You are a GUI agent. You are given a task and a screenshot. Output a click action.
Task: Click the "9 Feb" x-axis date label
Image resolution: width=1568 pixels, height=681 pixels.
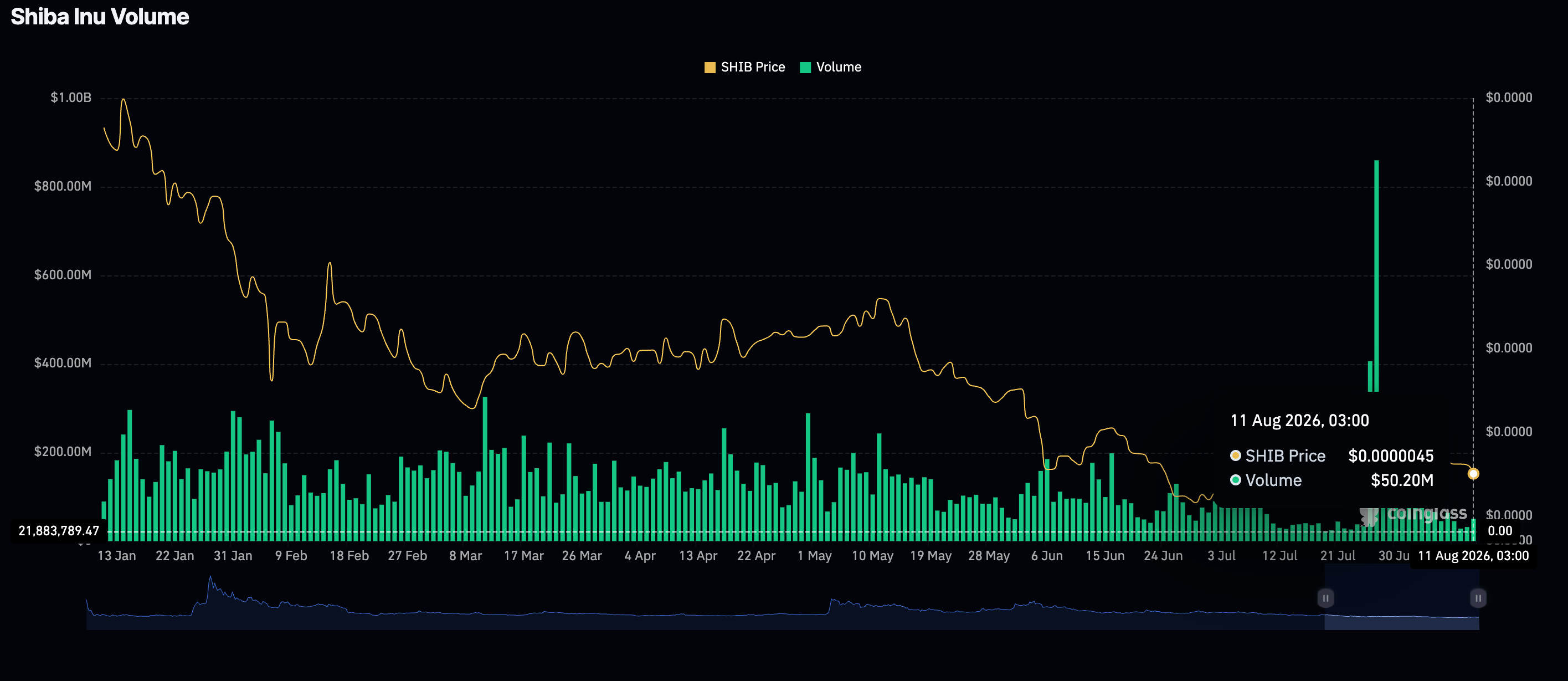(x=291, y=556)
